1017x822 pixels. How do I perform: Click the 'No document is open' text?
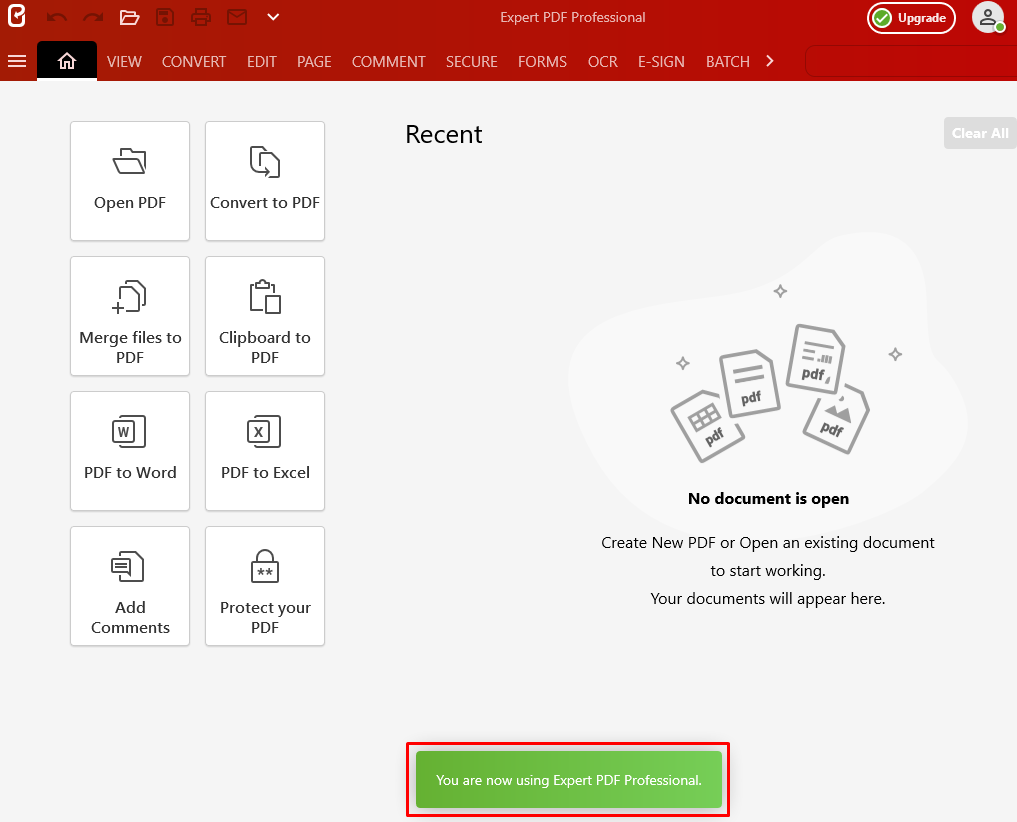[x=768, y=498]
